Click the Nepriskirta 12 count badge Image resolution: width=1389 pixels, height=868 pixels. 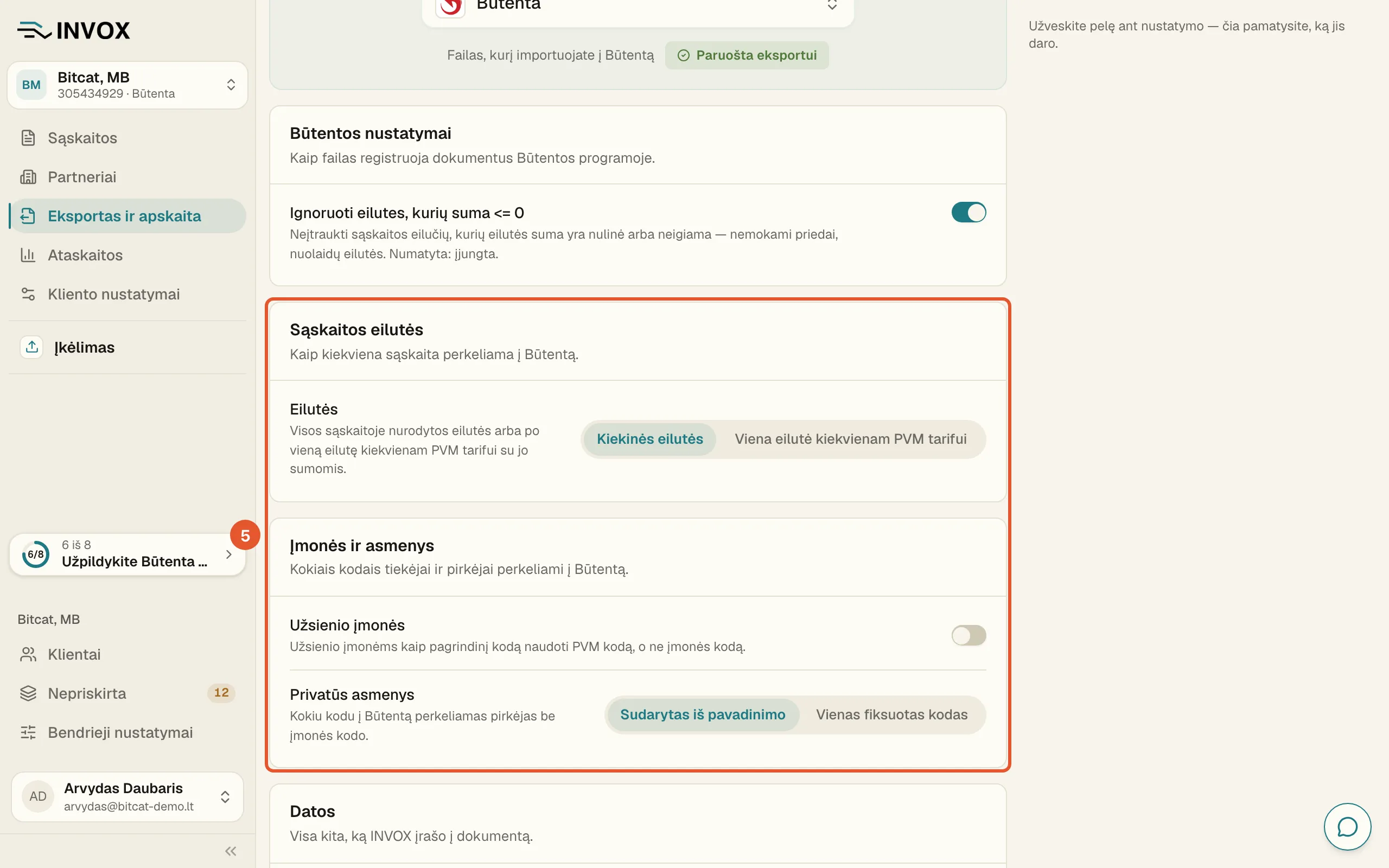tap(221, 693)
